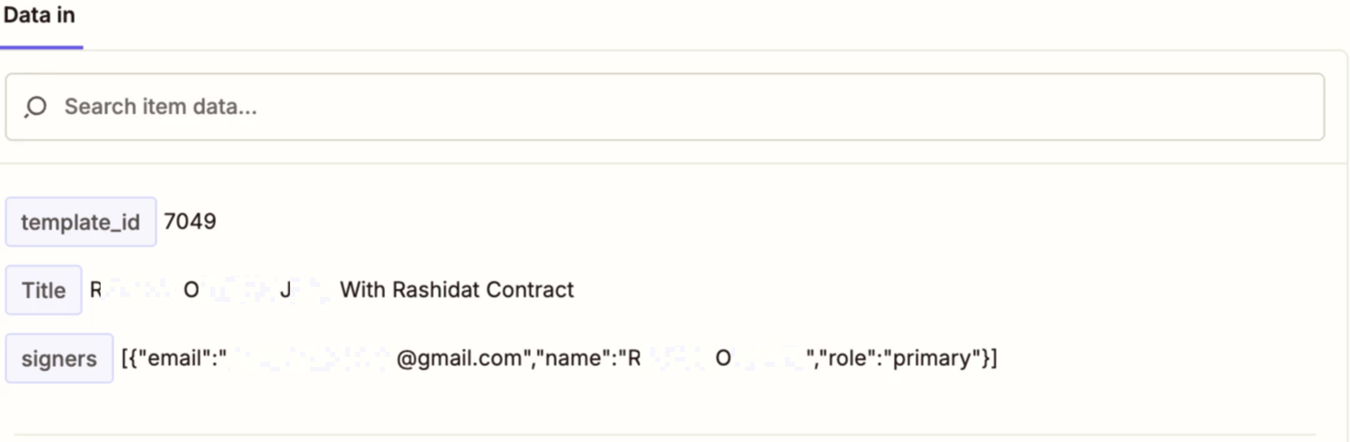The height and width of the screenshot is (442, 1350).
Task: Click the blurred email address before @gmail.com
Action: pyautogui.click(x=310, y=358)
